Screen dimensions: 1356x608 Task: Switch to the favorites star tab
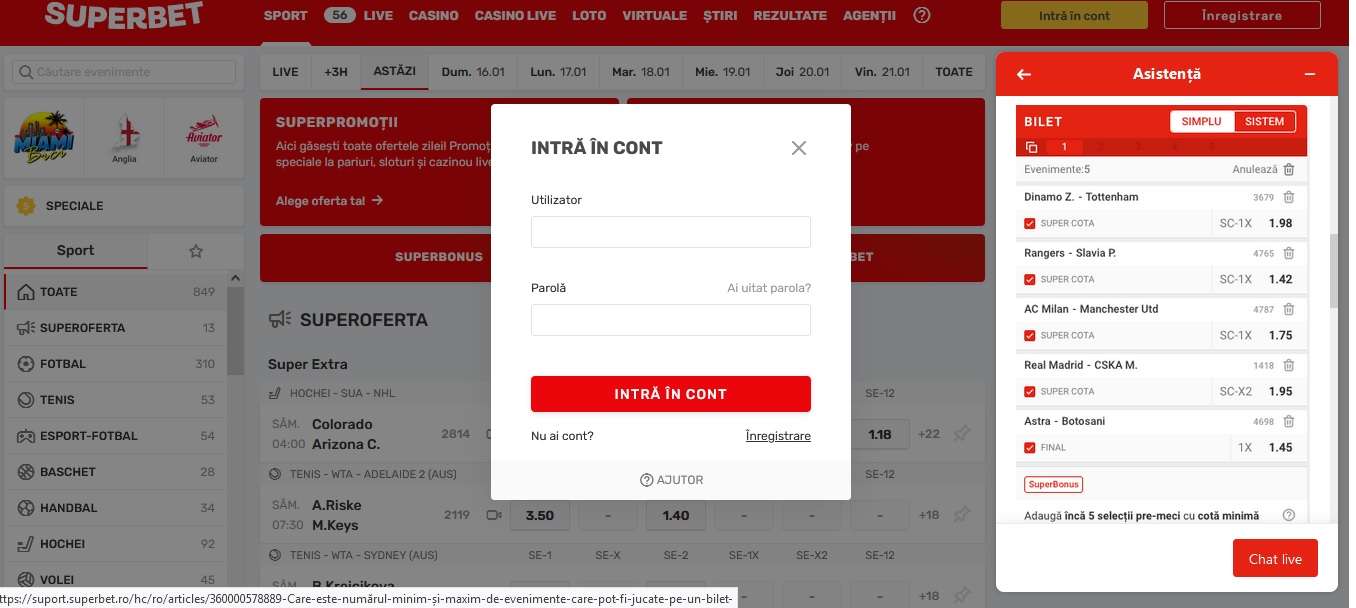(196, 251)
